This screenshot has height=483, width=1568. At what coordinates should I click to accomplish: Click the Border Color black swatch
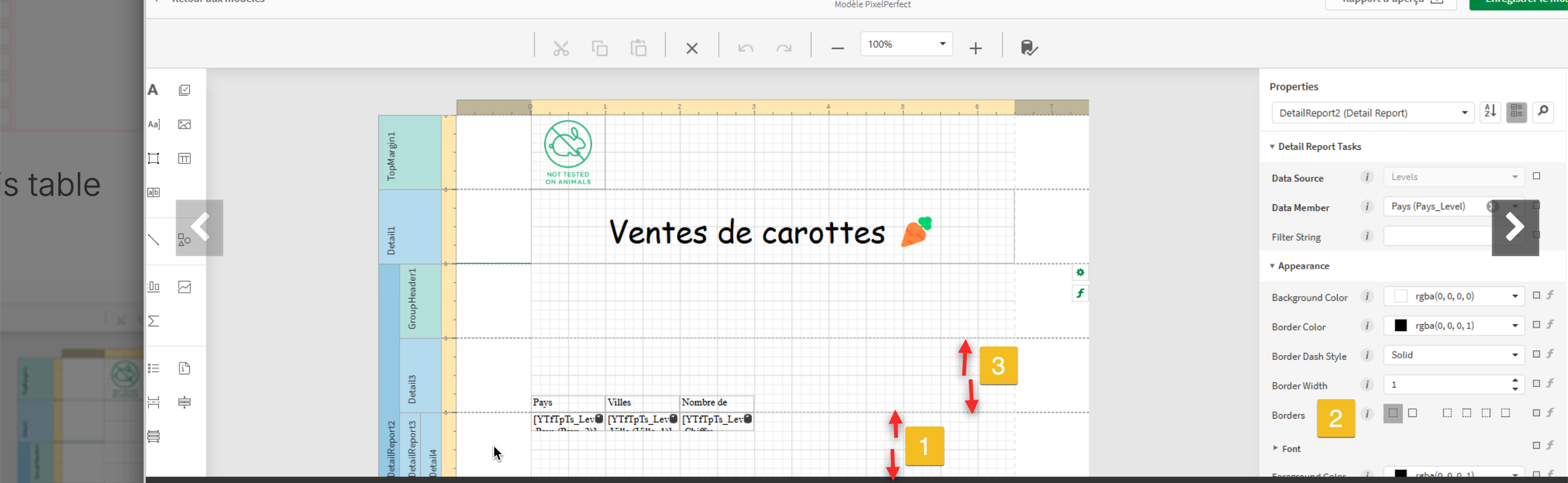point(1401,325)
